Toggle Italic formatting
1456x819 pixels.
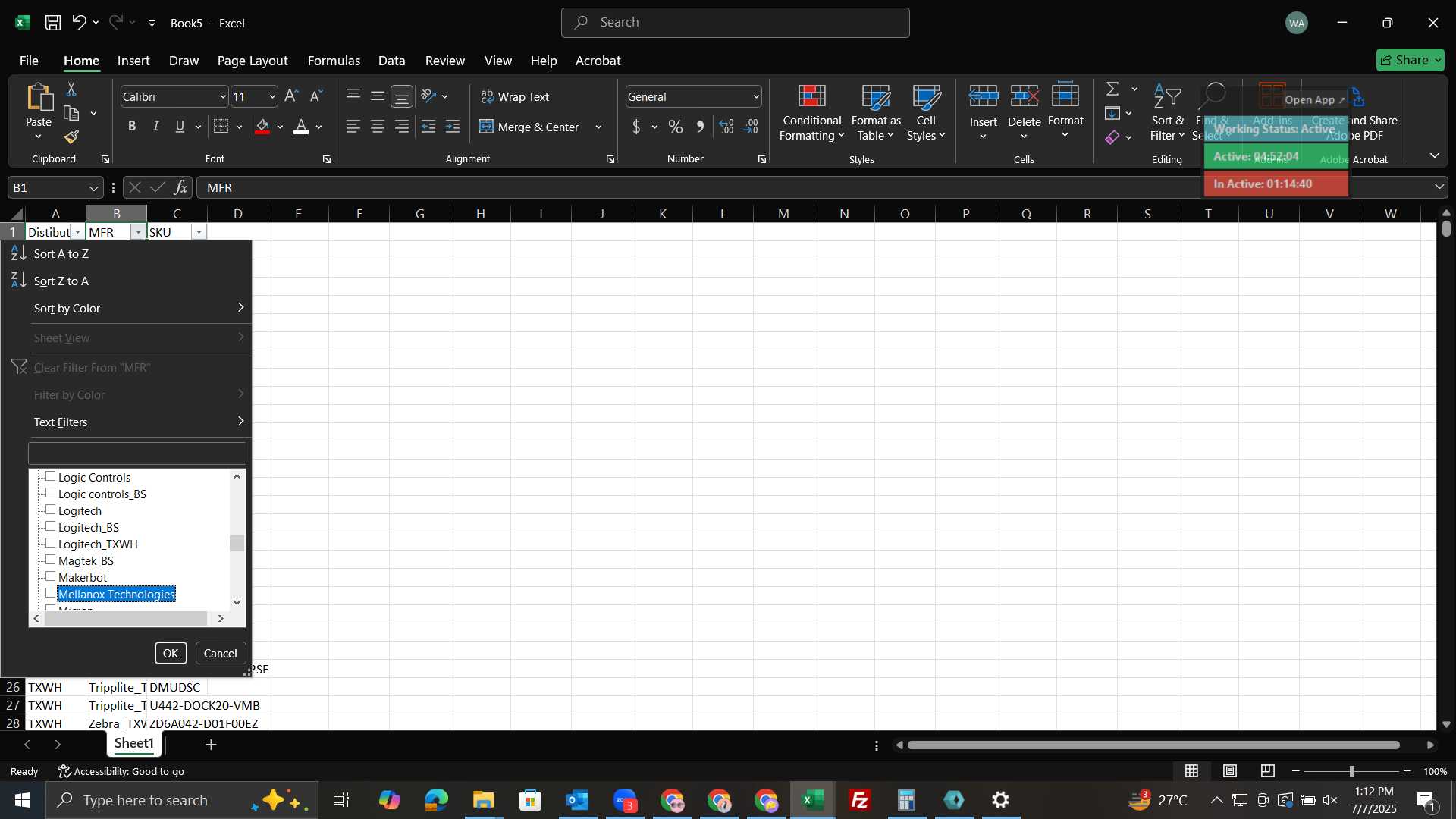click(156, 127)
